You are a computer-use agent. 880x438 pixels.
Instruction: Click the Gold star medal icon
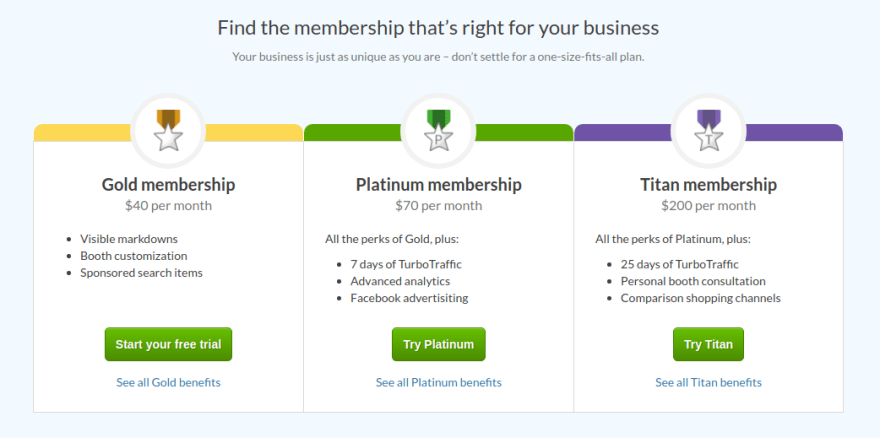[x=168, y=130]
